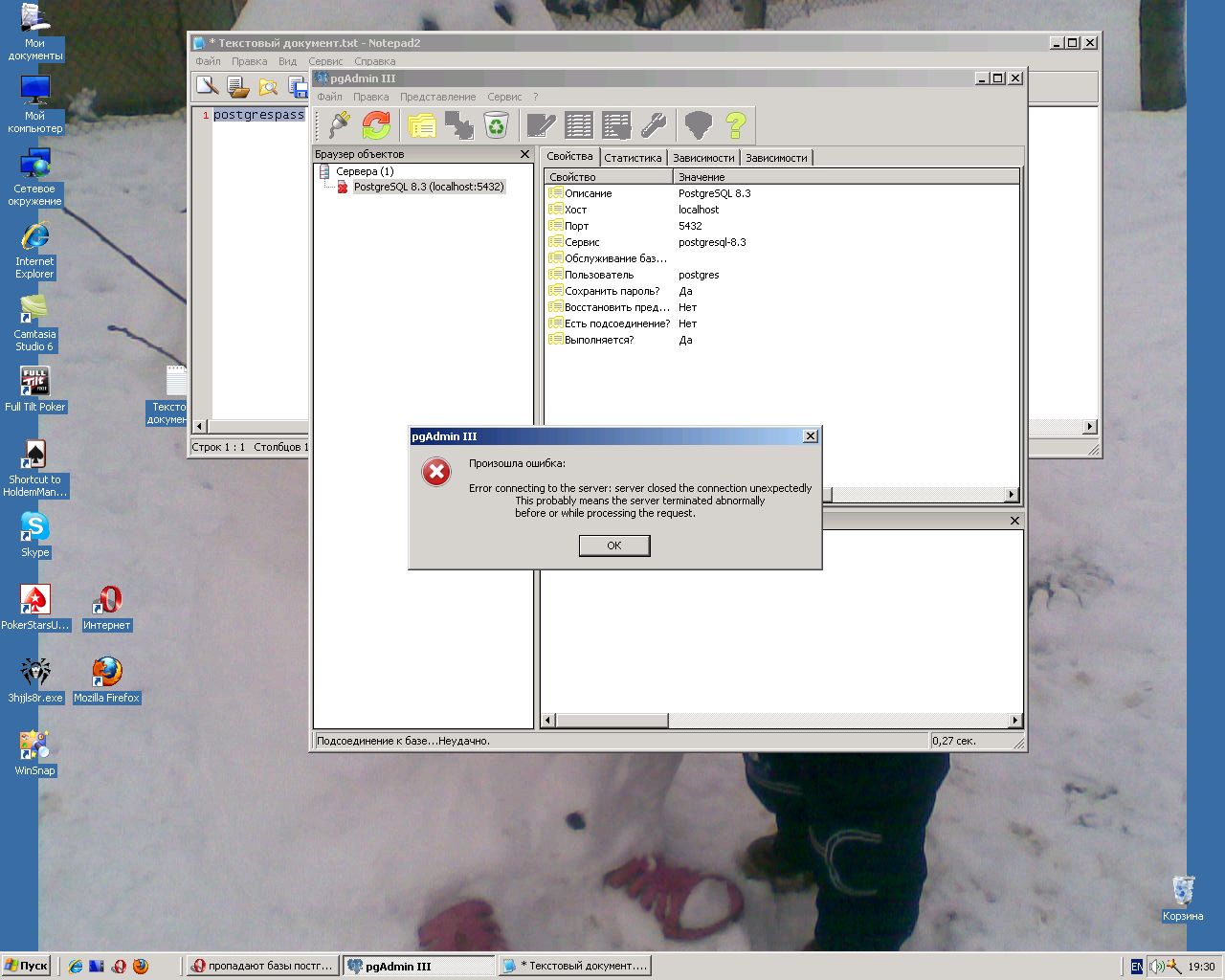This screenshot has height=980, width=1225.
Task: Click the volume speaker tray icon
Action: click(1156, 967)
